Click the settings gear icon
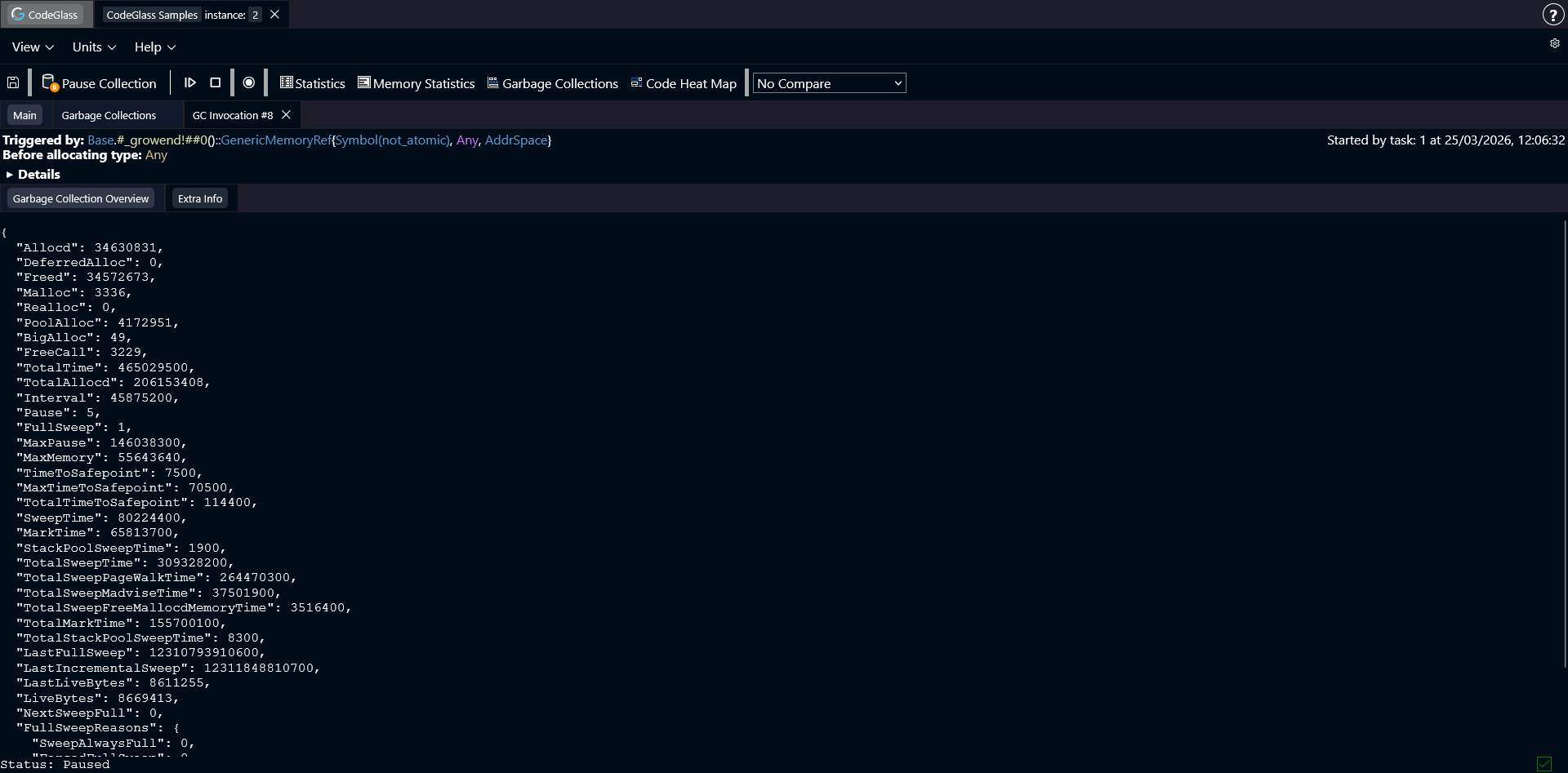Viewport: 1568px width, 773px height. [1554, 44]
